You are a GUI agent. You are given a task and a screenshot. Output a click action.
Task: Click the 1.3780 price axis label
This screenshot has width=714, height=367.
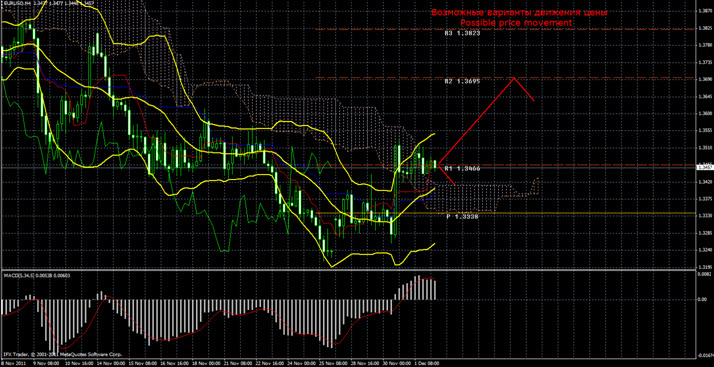tap(704, 45)
